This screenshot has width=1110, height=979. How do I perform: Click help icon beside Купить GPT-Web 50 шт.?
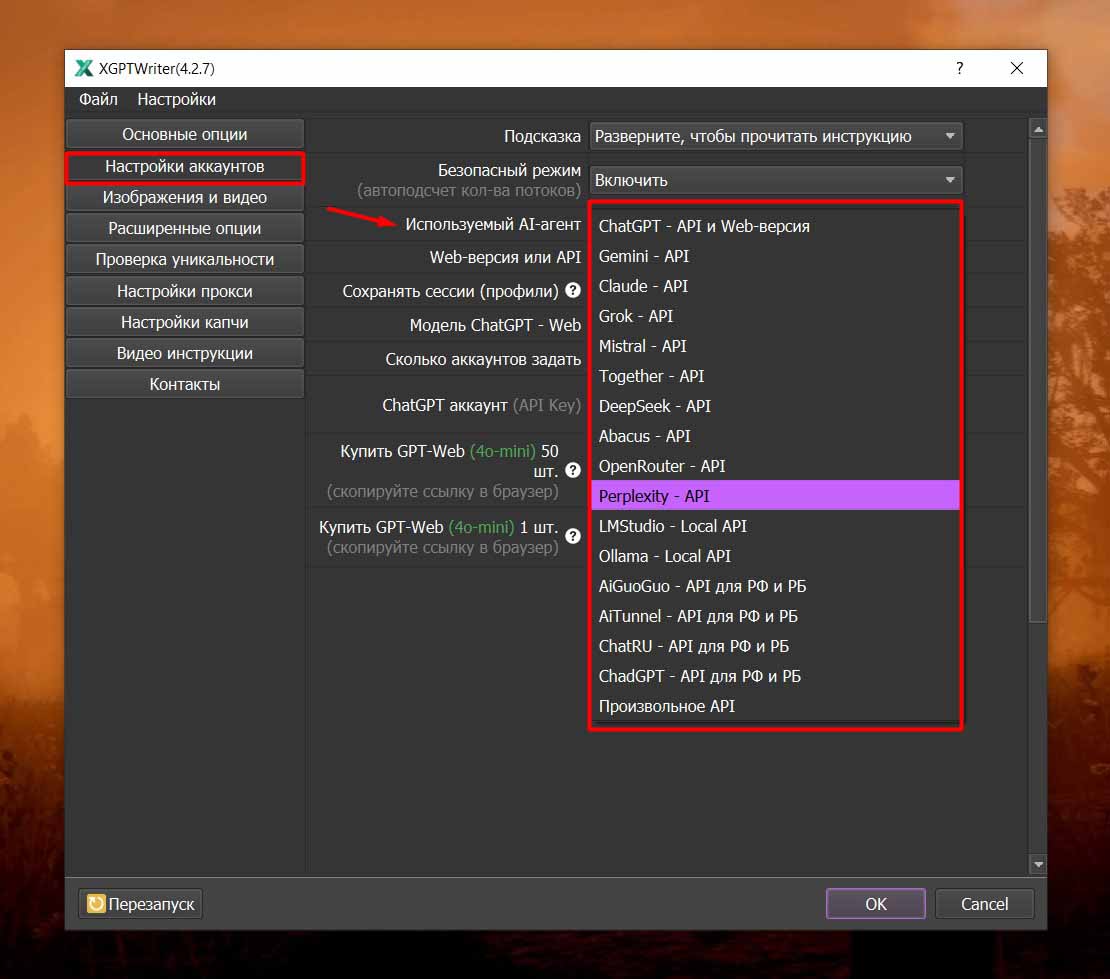coord(573,470)
